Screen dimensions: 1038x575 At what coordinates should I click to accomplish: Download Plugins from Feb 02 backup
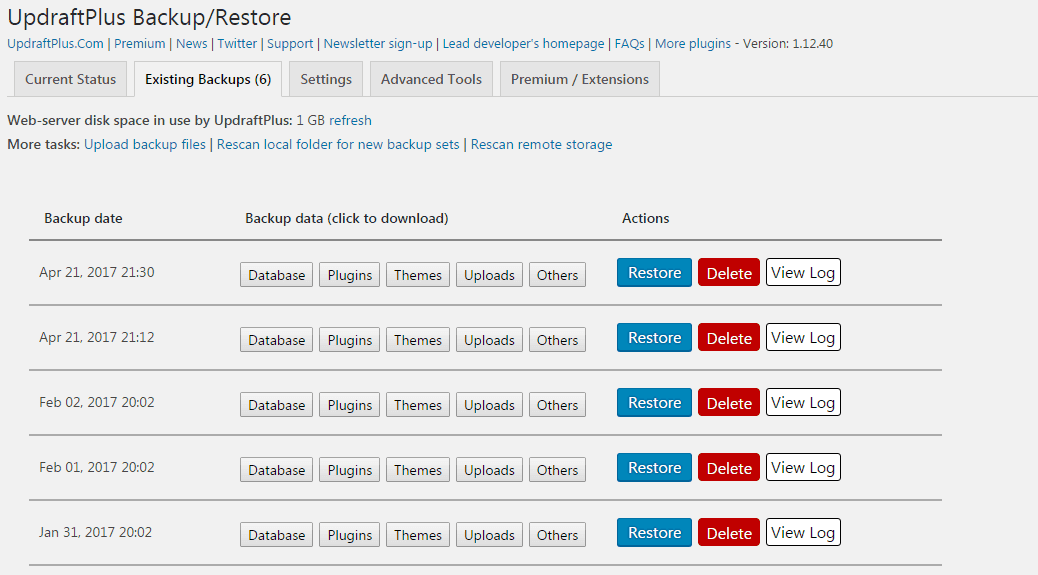[350, 405]
